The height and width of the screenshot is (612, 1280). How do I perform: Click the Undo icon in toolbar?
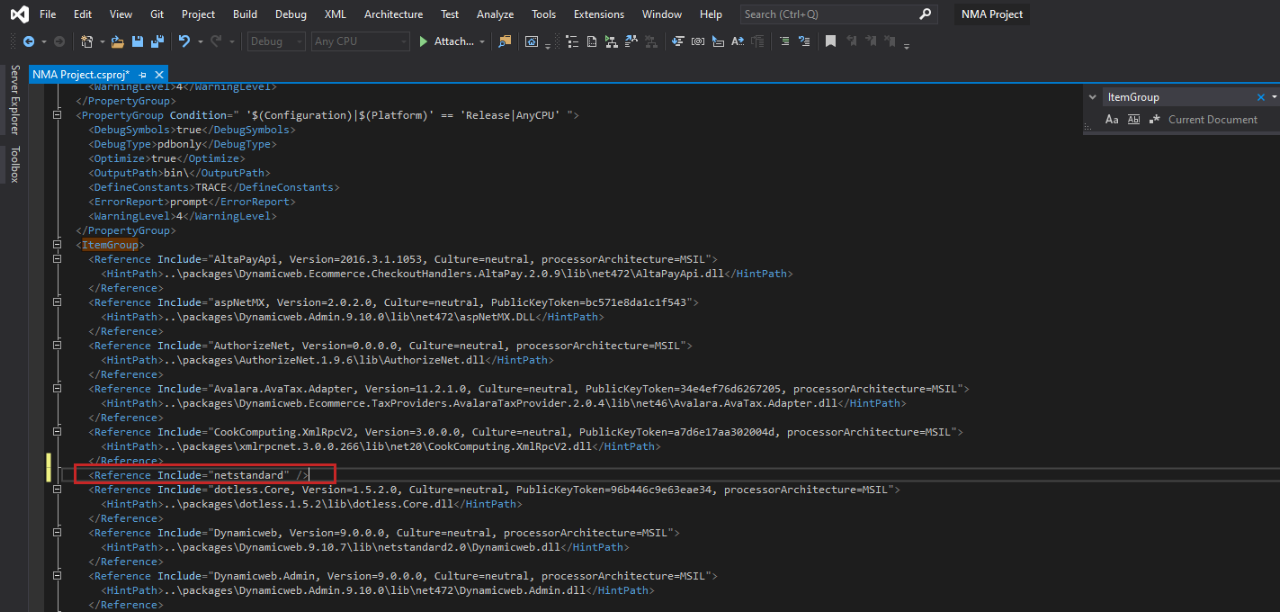184,42
